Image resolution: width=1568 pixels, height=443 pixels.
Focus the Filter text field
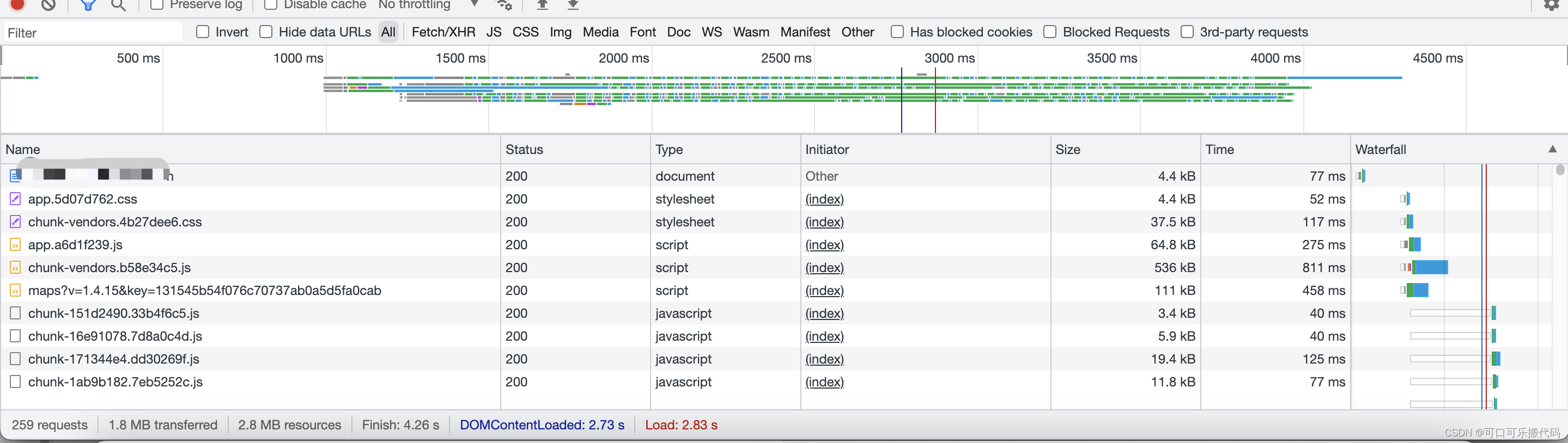click(x=93, y=32)
